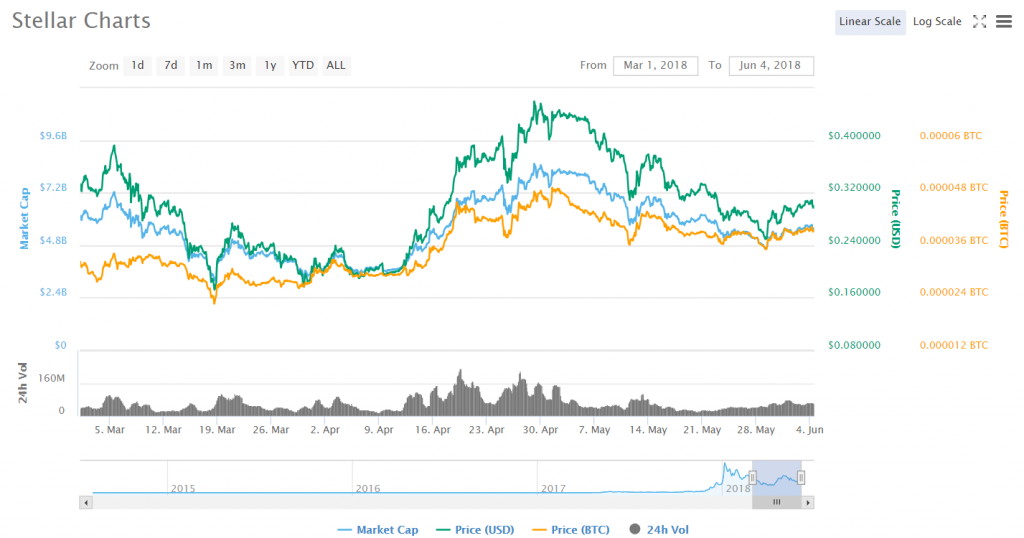Click the 0.000024 BTC axis value
1024x538 pixels.
click(x=953, y=293)
